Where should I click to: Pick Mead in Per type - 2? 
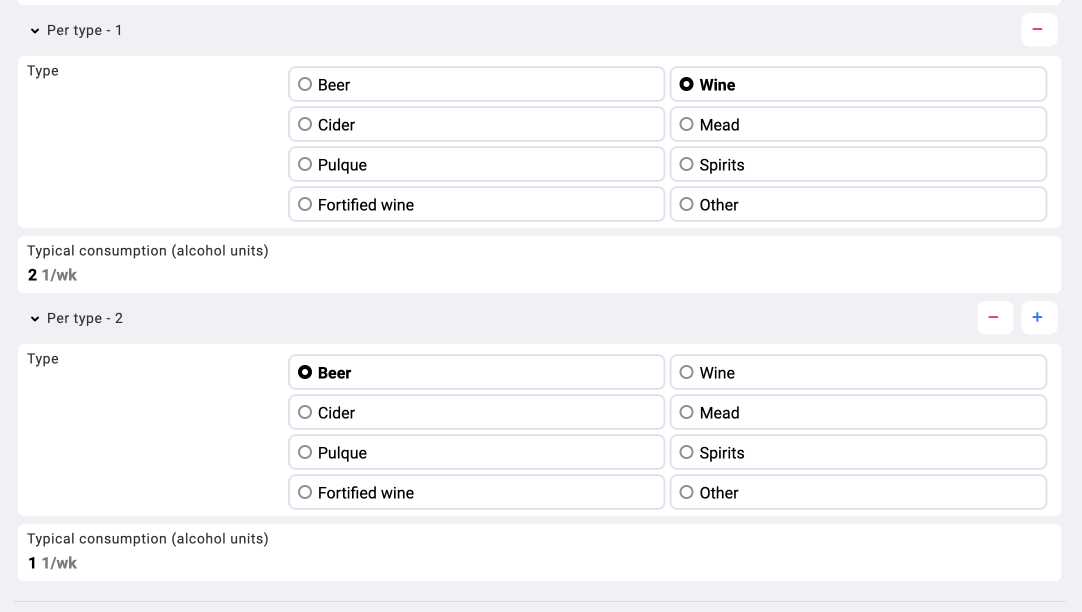(x=857, y=413)
